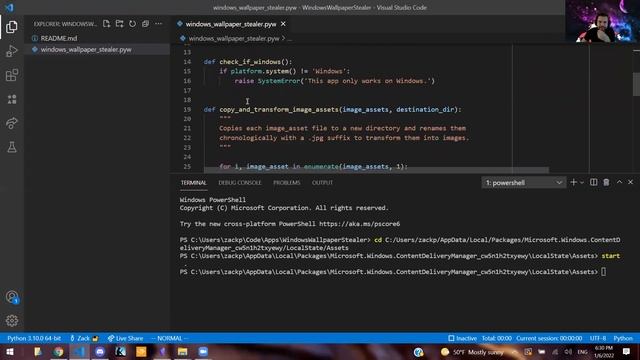Select windows_wallpaper_stealer.pyw editor tab

(231, 24)
